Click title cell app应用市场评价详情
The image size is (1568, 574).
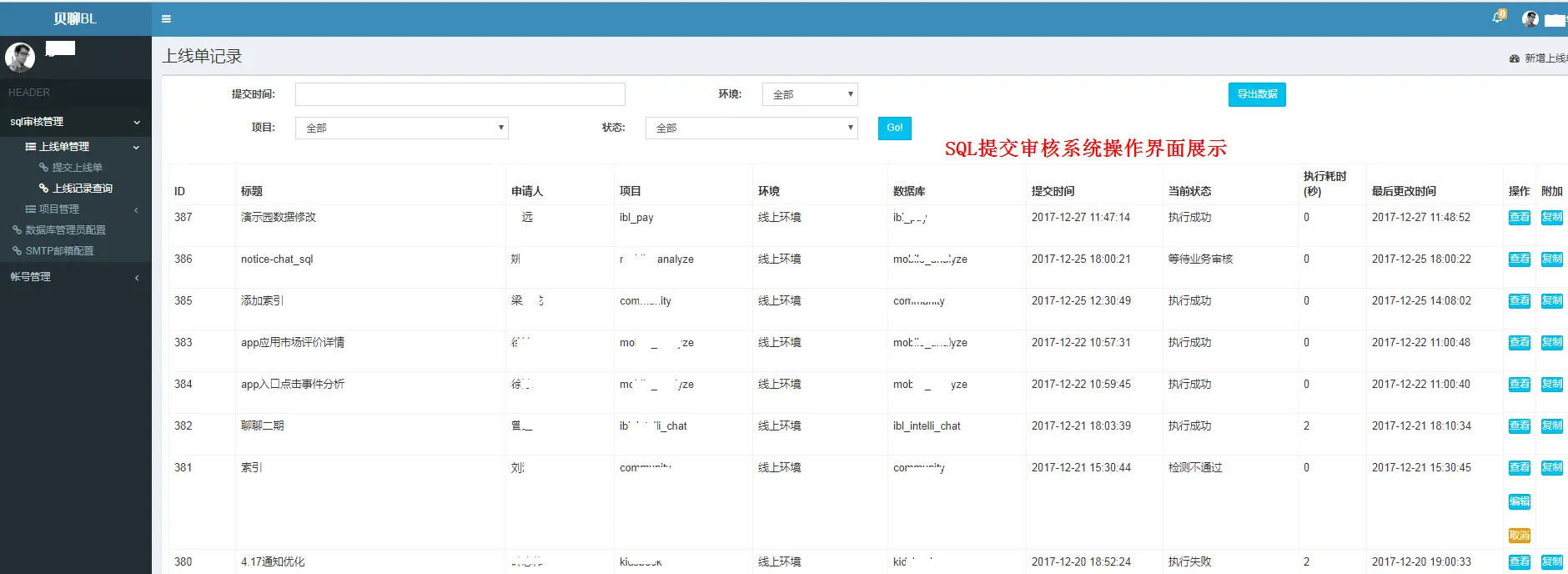293,342
